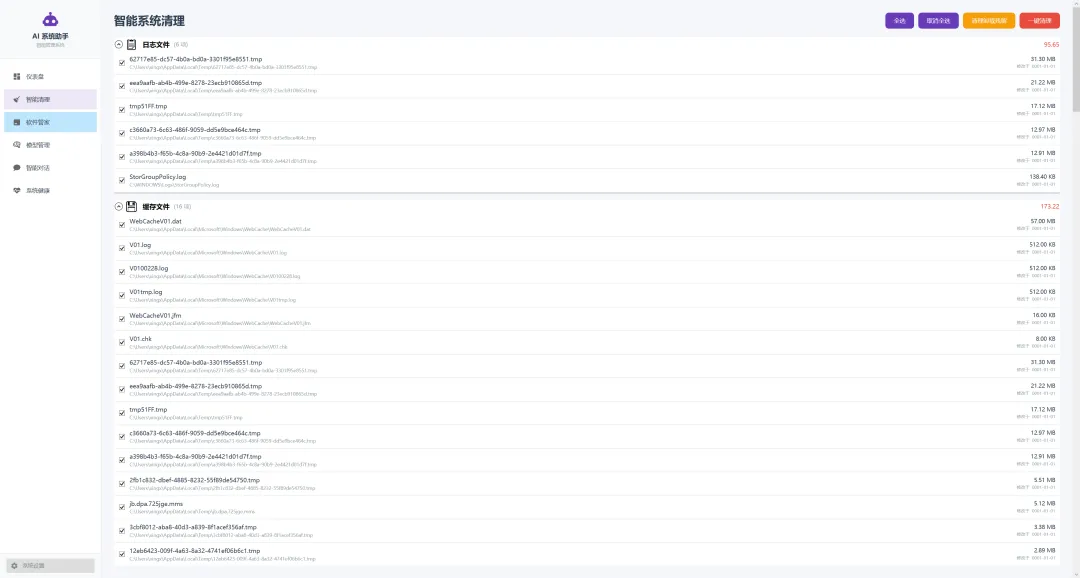
Task: Uncheck StorGroupPolicy.log checkbox
Action: 122,180
